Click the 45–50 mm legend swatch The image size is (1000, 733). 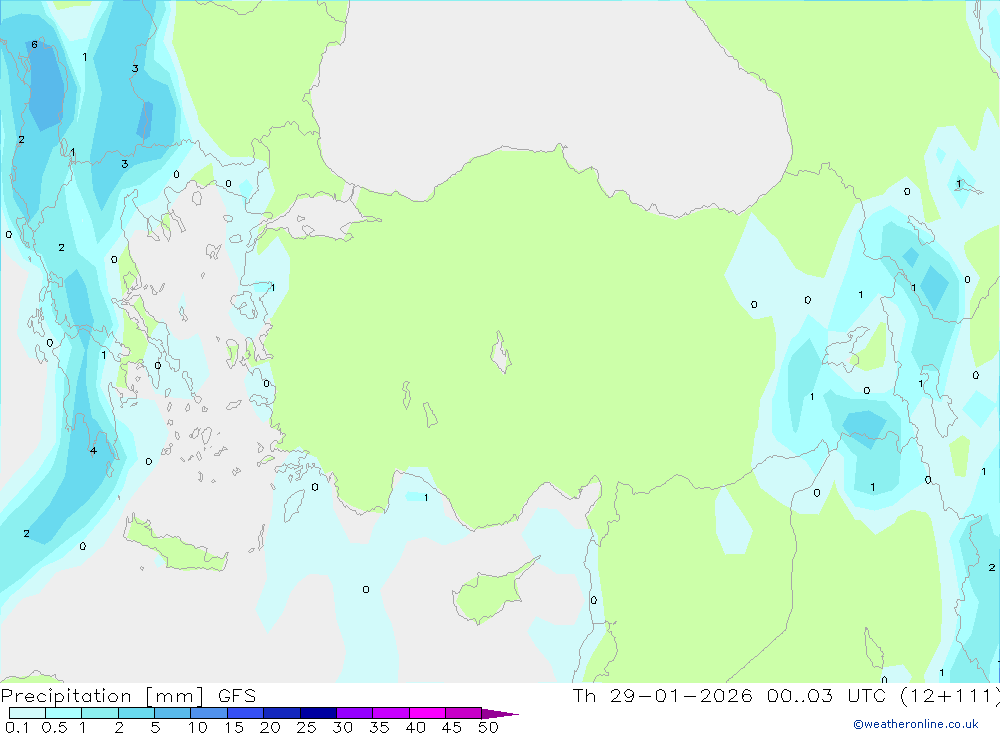[464, 713]
